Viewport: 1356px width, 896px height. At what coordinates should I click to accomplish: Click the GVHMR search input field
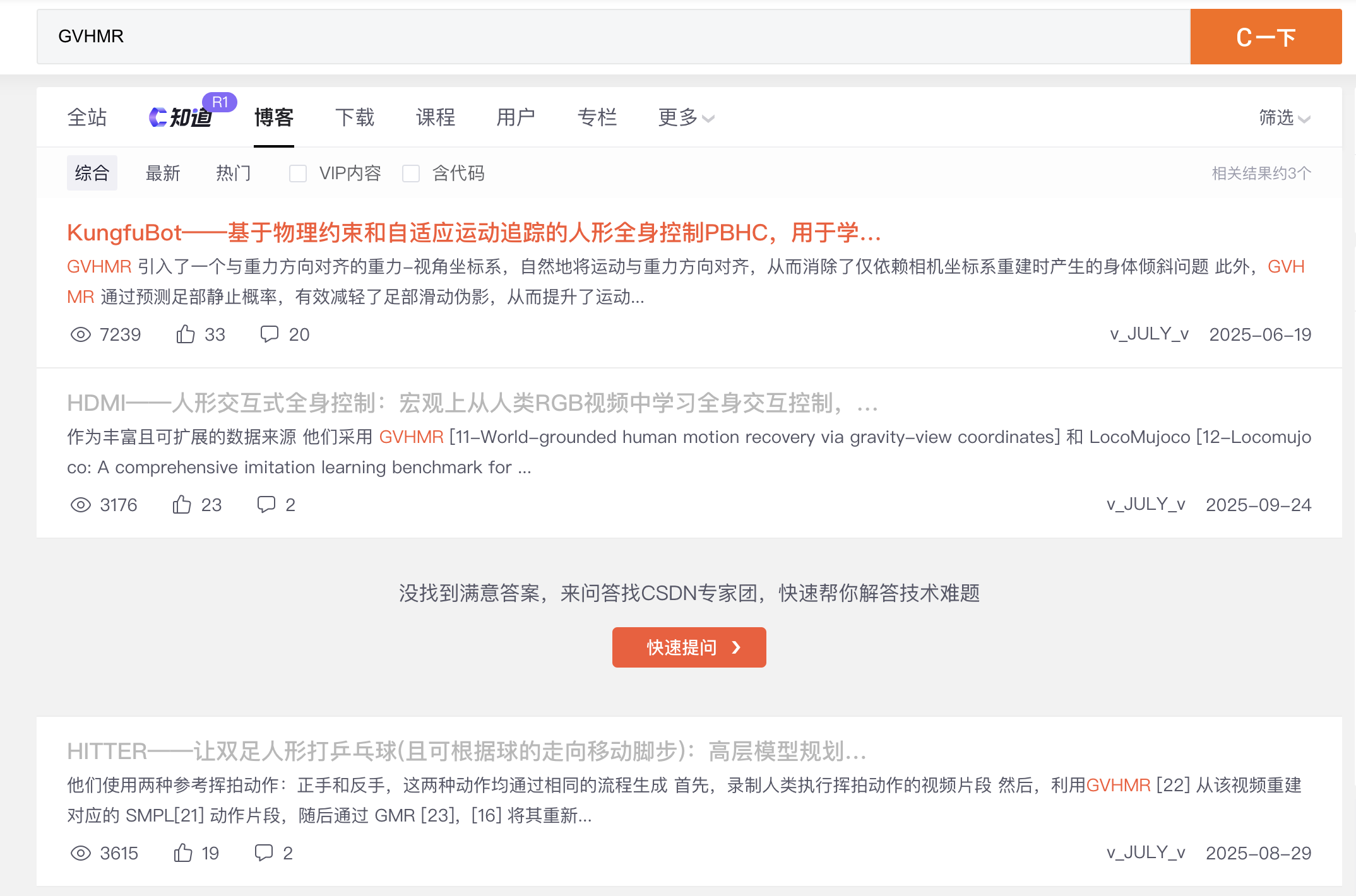pos(612,37)
